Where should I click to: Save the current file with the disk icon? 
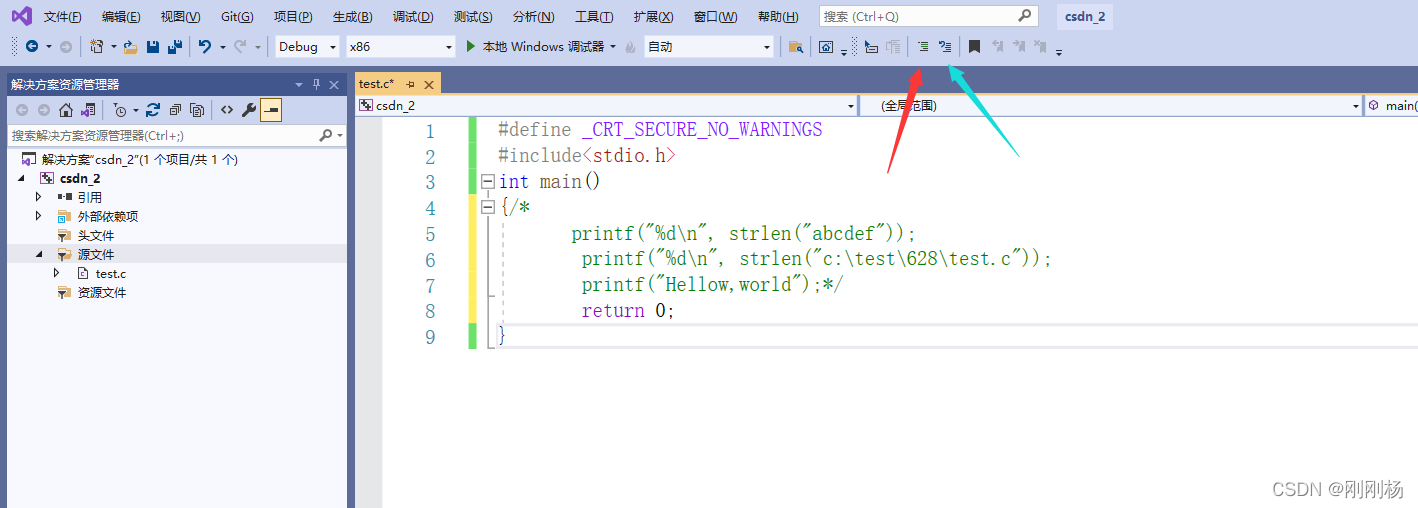[153, 46]
